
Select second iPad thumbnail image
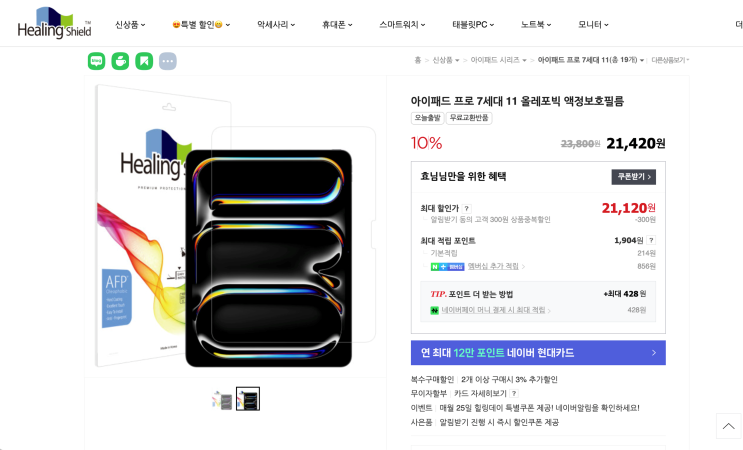click(x=248, y=399)
